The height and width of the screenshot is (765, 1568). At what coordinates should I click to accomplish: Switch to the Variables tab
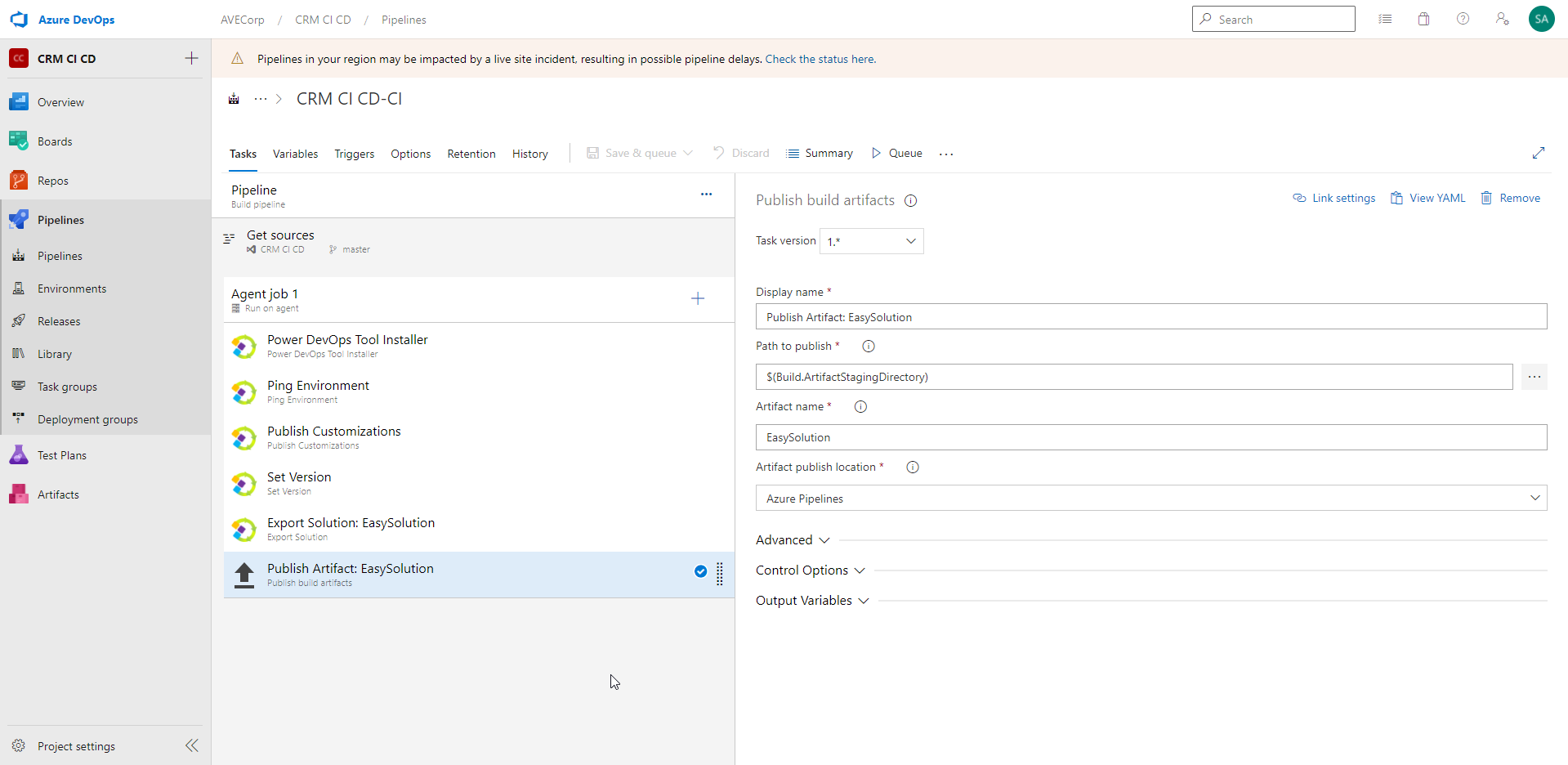tap(295, 154)
